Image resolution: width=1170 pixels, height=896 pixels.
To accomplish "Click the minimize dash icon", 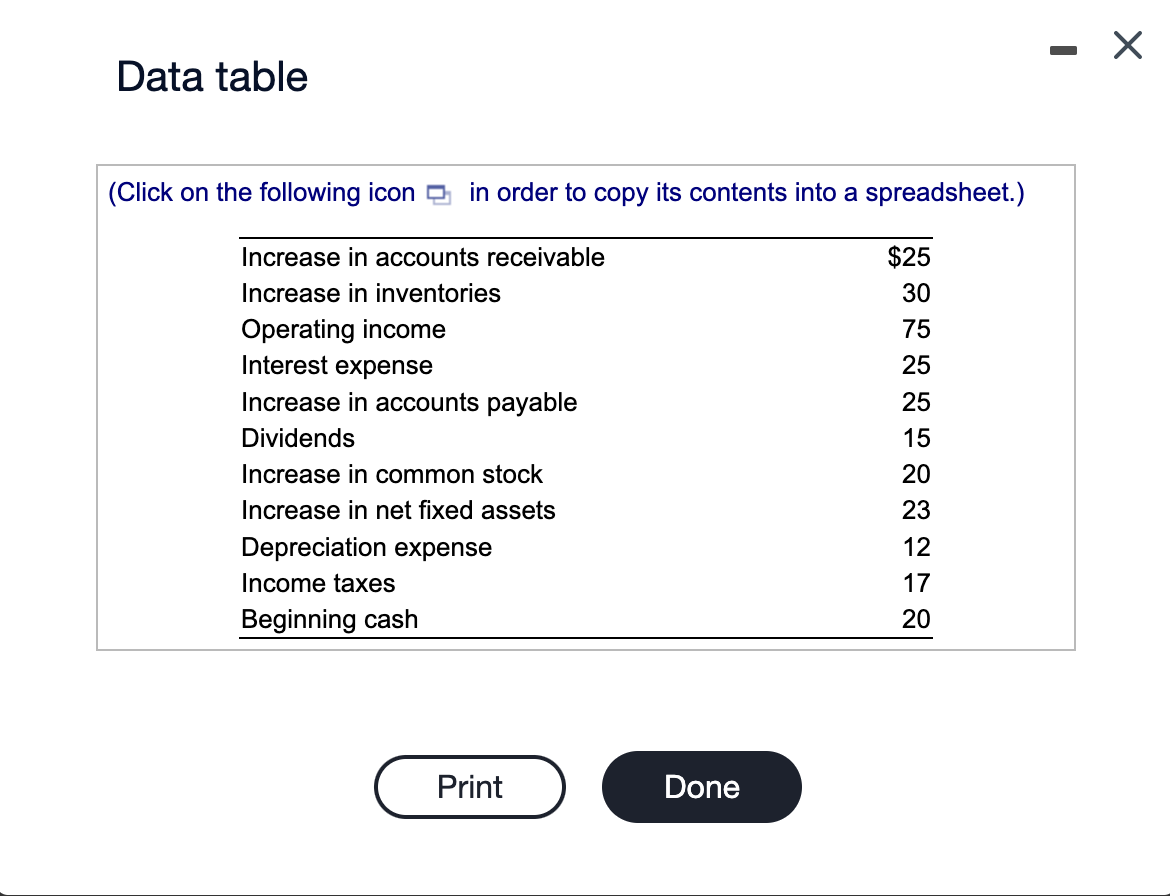I will coord(1063,48).
